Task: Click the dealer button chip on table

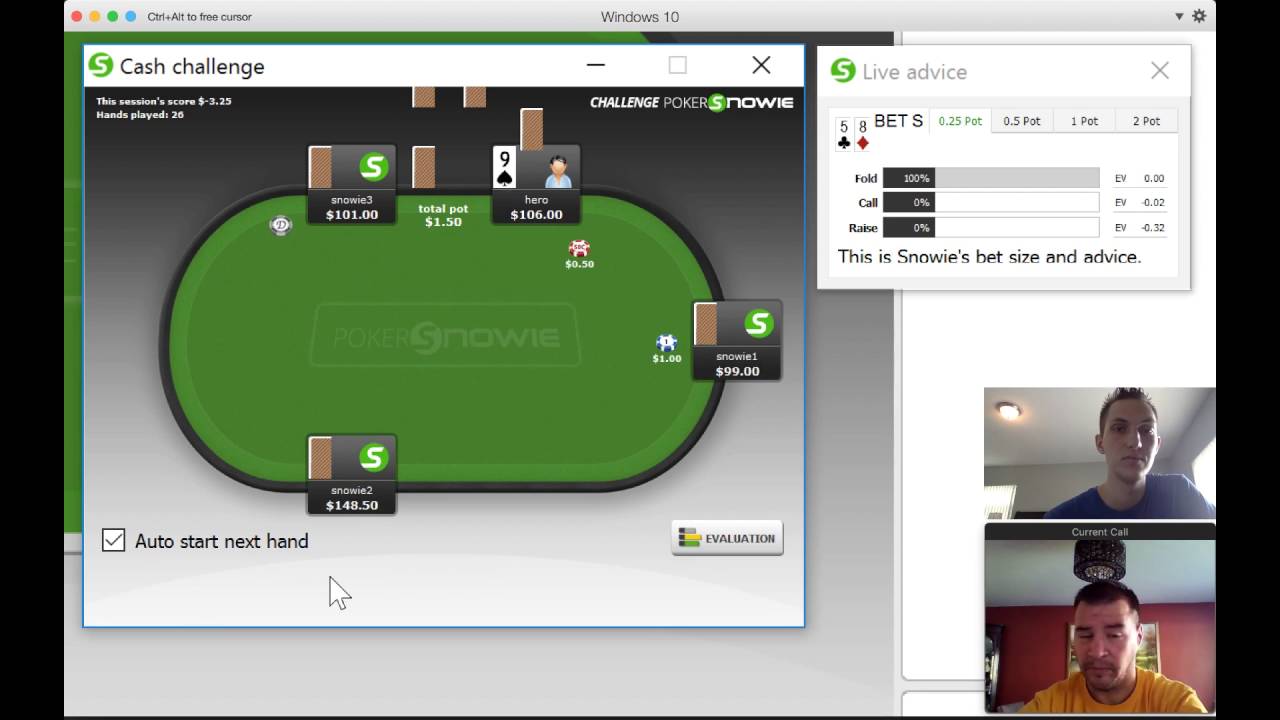Action: pos(281,225)
